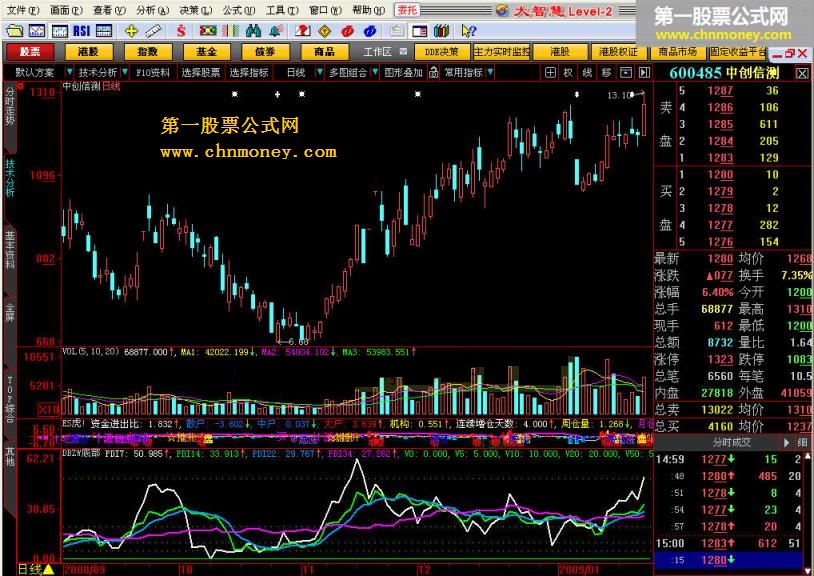Click the 选择股票 toolbar item
The height and width of the screenshot is (576, 814).
click(201, 73)
